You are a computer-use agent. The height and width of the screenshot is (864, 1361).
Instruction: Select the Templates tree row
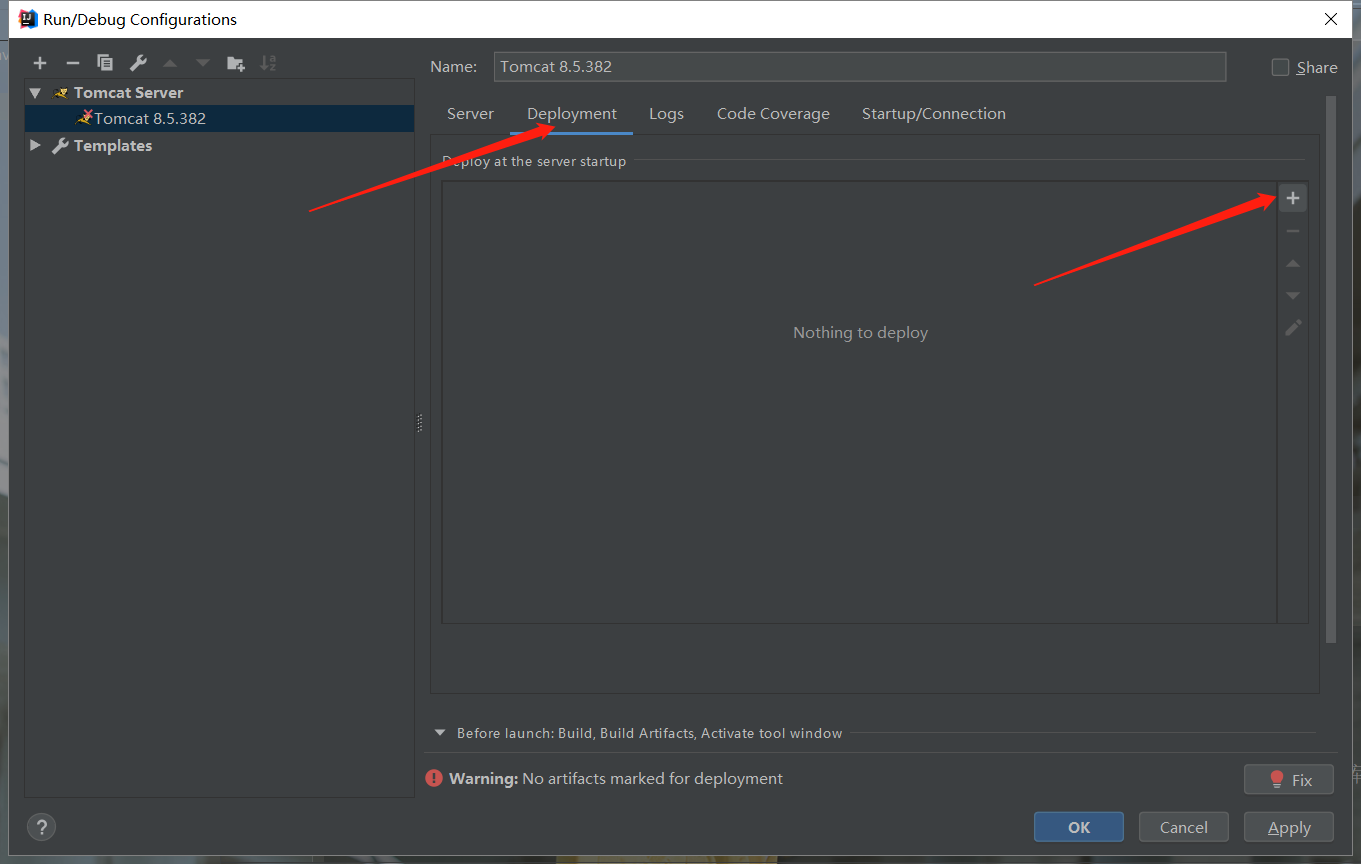pyautogui.click(x=219, y=146)
